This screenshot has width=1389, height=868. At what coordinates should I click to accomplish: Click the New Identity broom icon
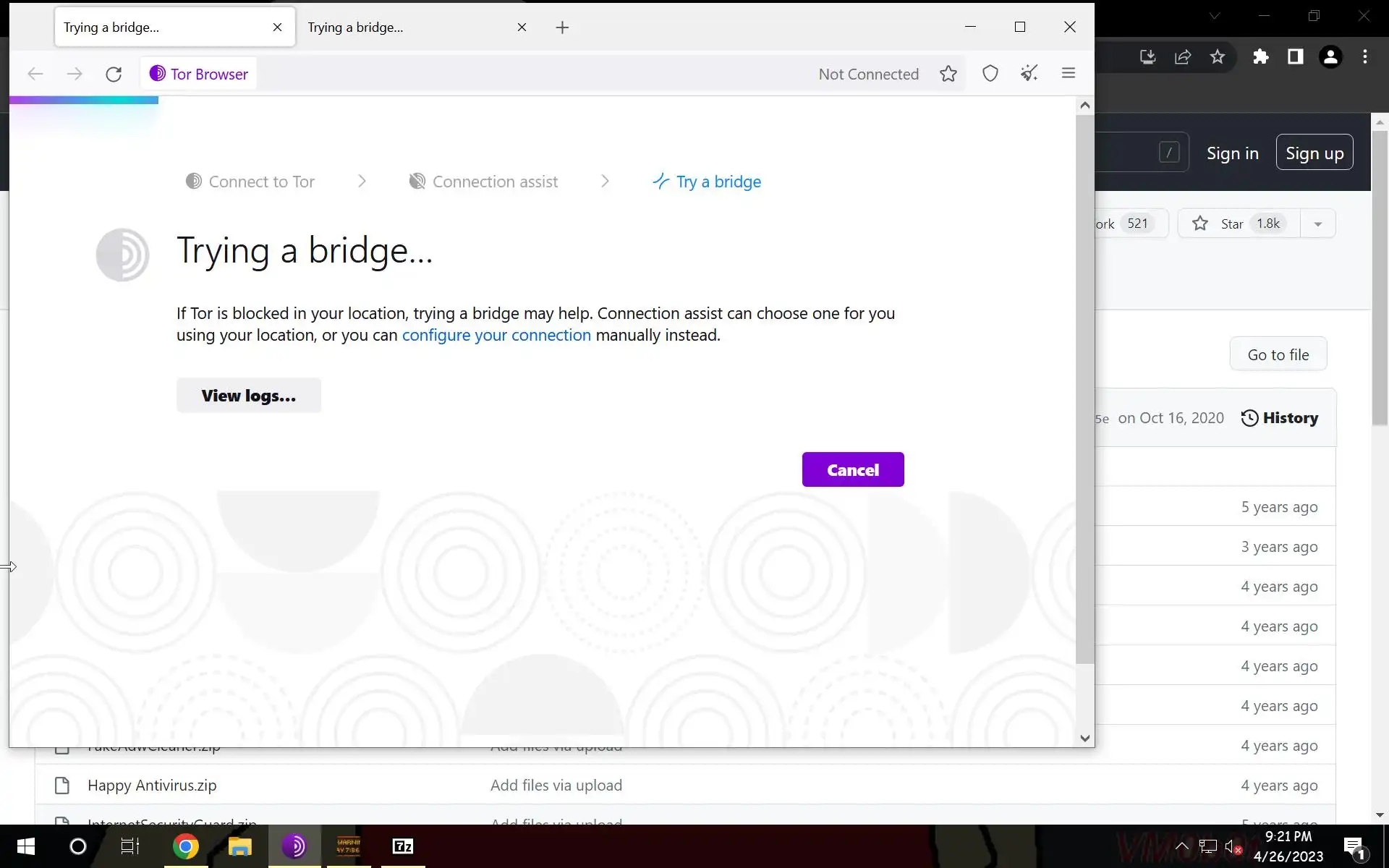click(1029, 74)
